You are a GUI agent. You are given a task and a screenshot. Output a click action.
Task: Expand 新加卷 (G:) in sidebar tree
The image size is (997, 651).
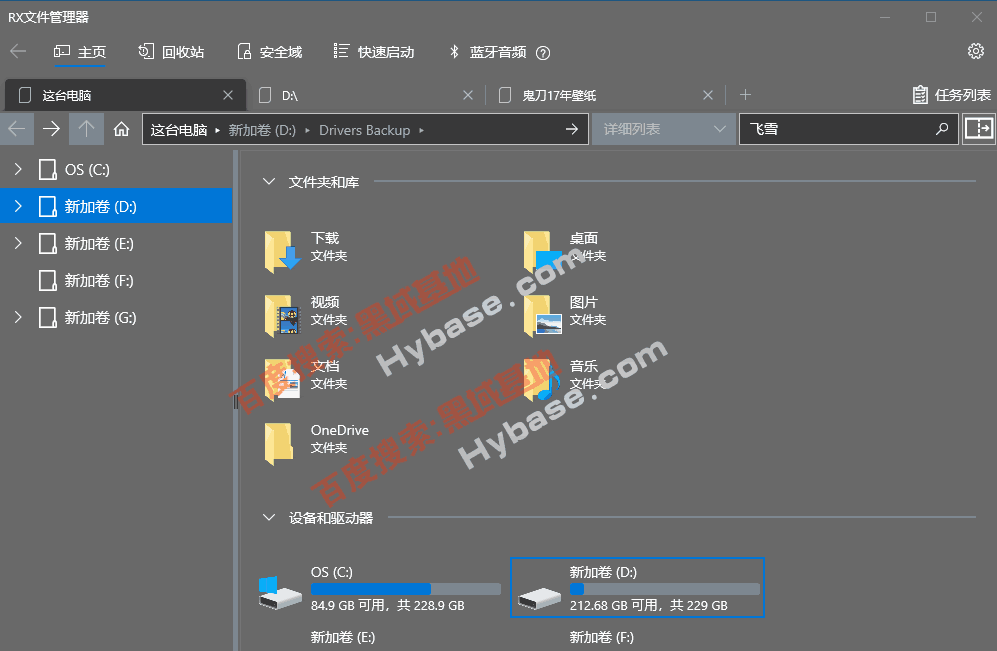[18, 317]
